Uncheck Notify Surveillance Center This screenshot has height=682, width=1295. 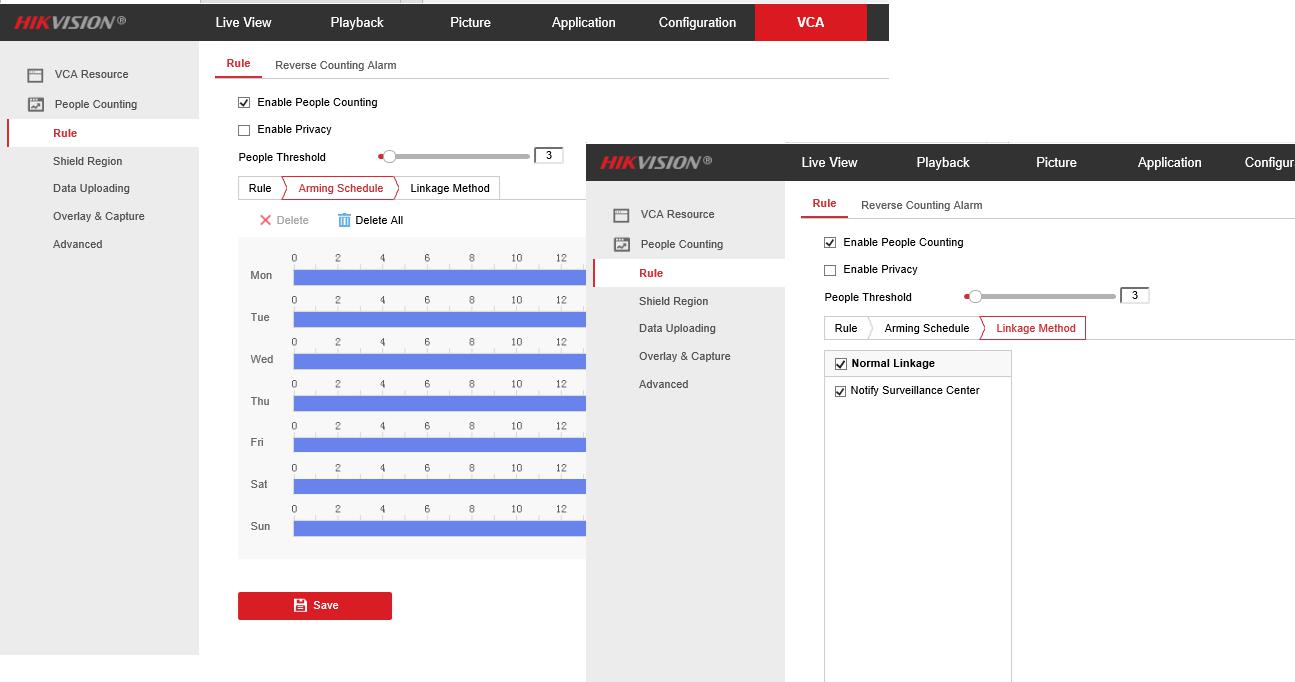[840, 391]
